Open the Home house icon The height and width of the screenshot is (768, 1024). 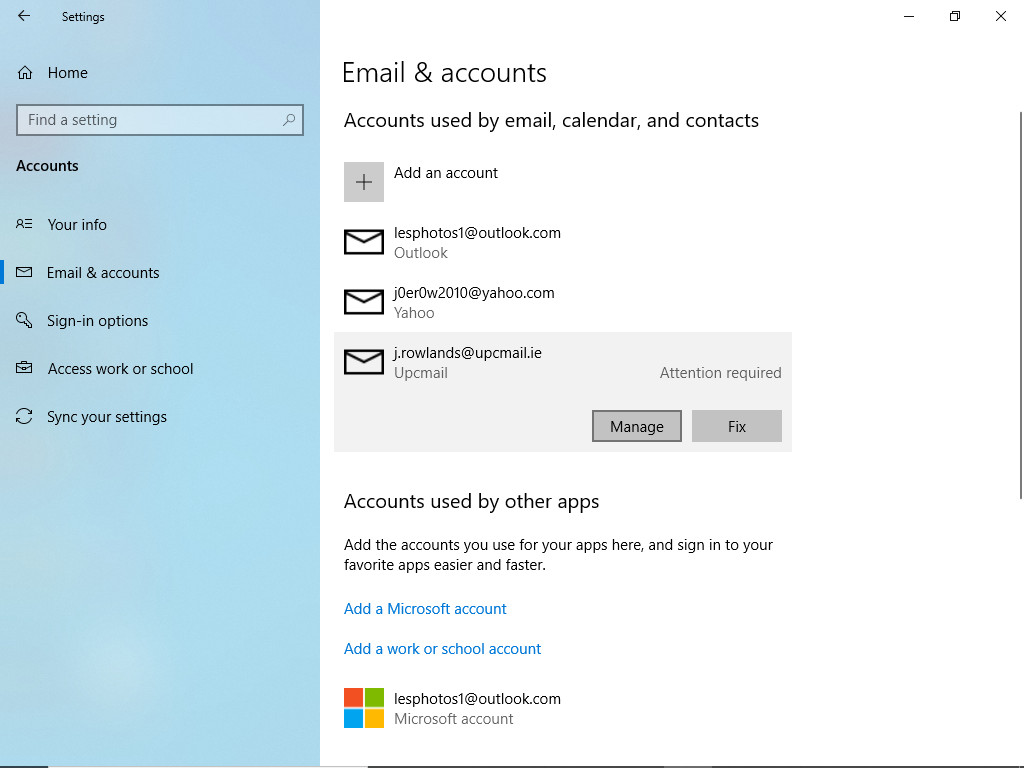(x=25, y=72)
